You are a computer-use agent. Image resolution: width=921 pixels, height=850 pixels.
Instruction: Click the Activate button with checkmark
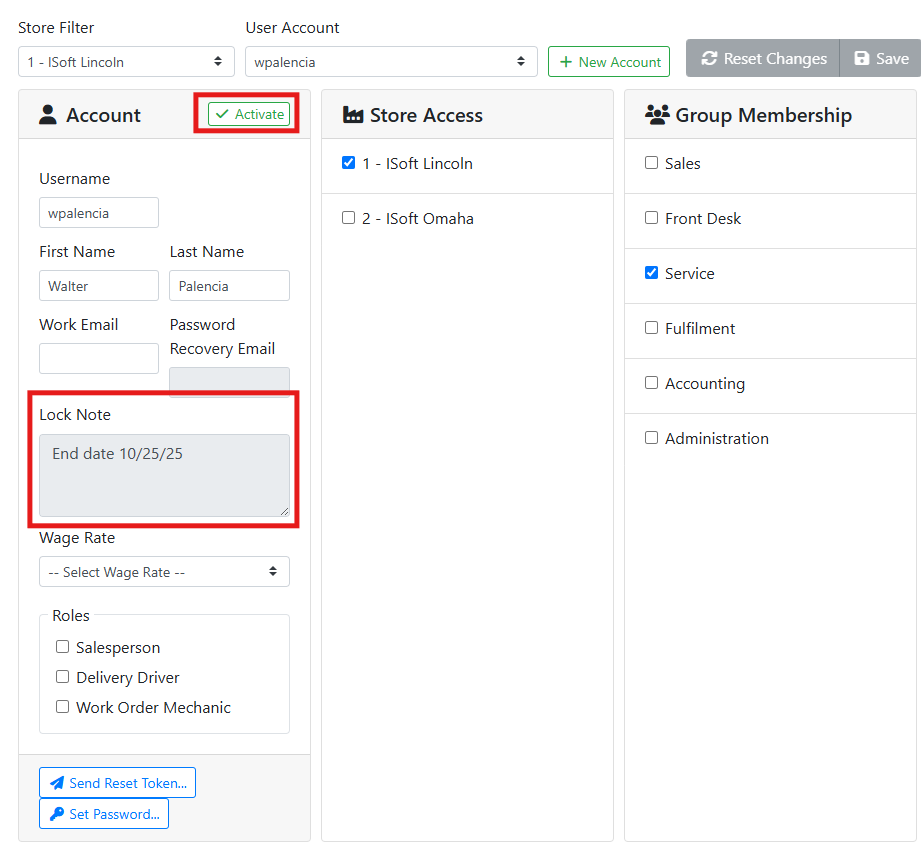pyautogui.click(x=249, y=114)
